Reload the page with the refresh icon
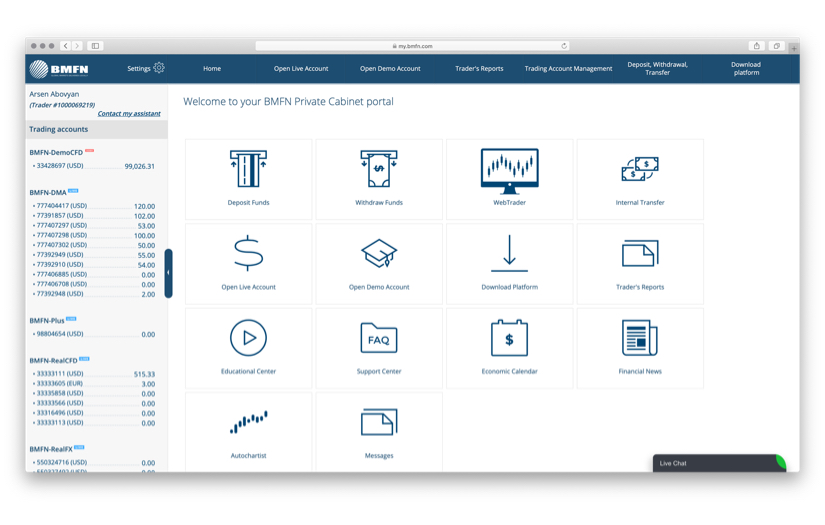 (564, 46)
